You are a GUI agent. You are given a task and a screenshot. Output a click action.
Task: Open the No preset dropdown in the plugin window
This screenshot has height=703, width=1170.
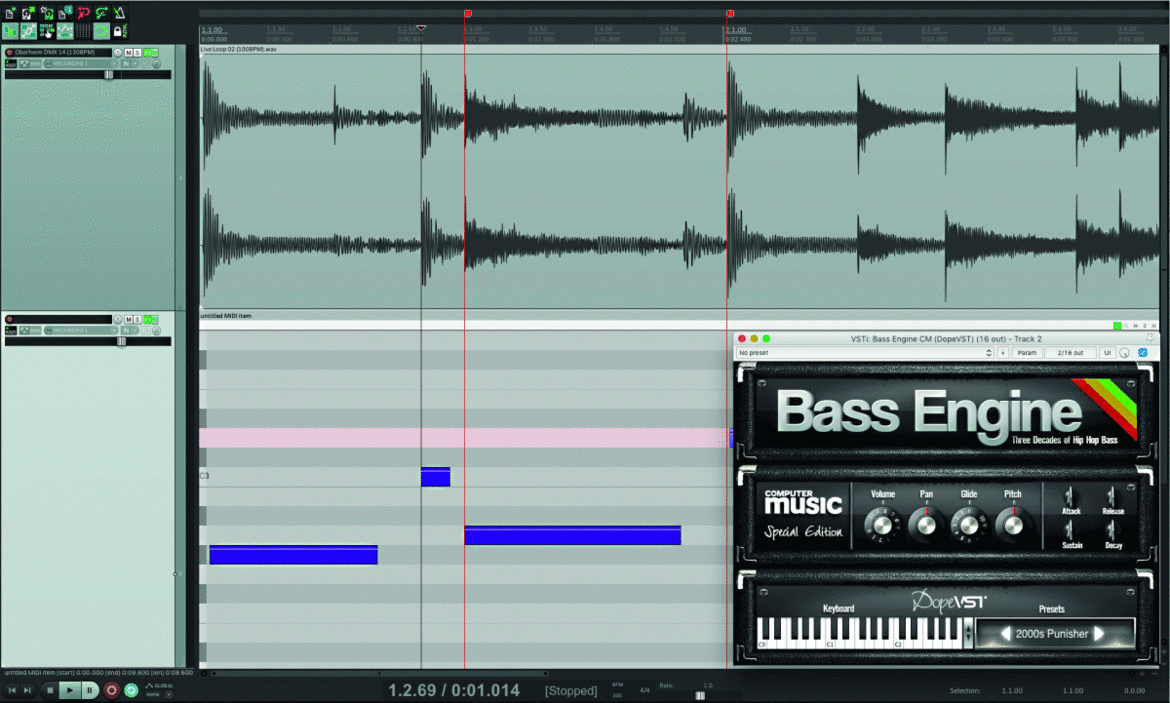pos(865,353)
